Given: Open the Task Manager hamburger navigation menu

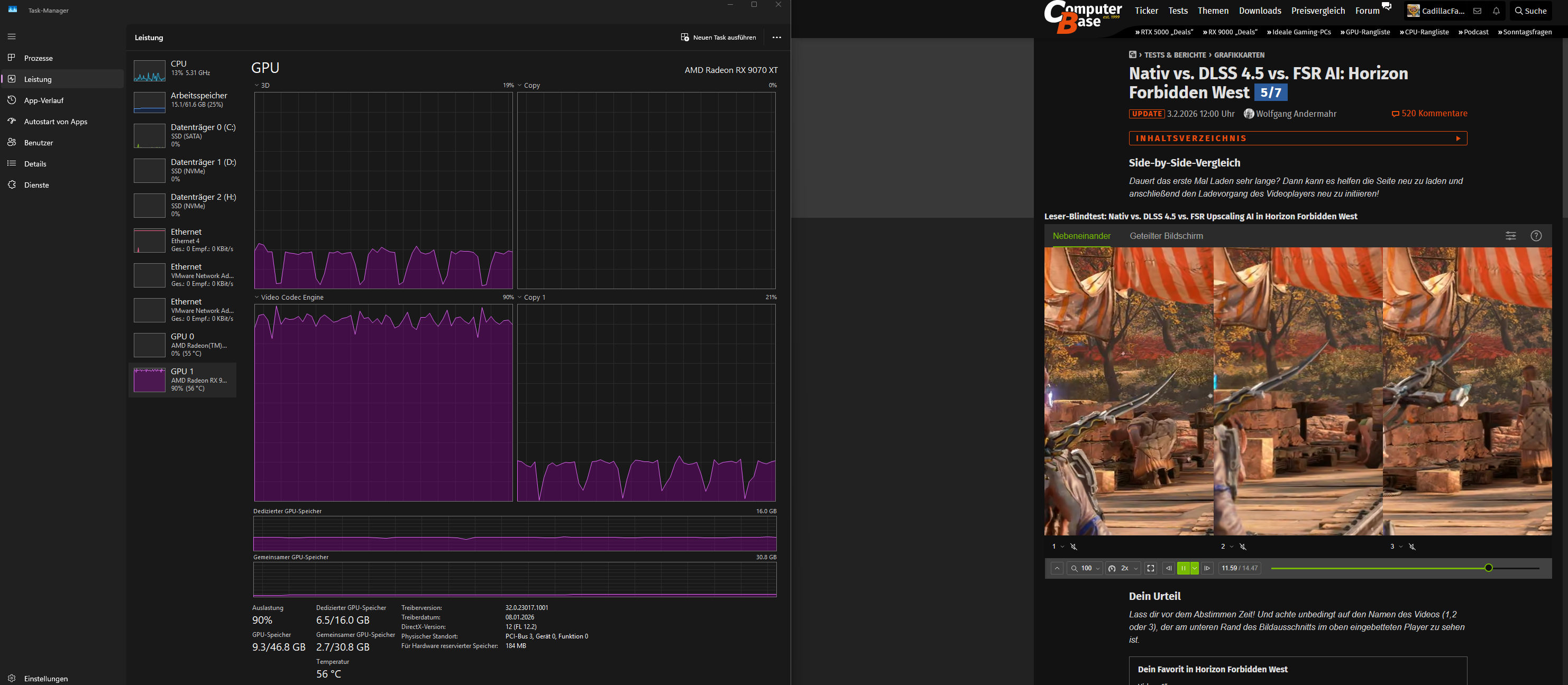Looking at the screenshot, I should (12, 36).
